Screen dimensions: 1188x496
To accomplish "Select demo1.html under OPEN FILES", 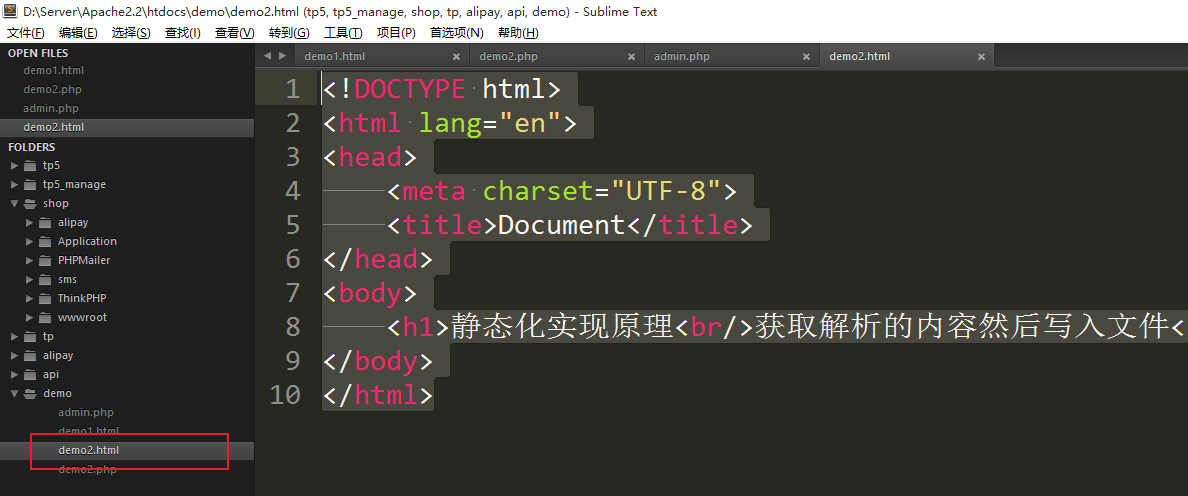I will (x=54, y=71).
